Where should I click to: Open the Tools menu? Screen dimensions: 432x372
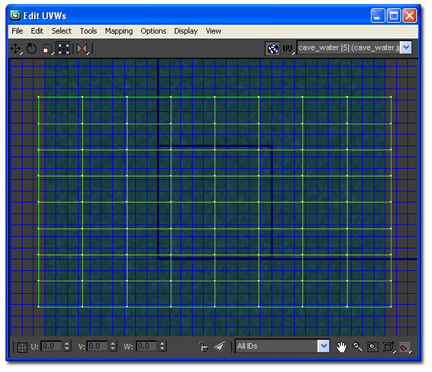pos(88,31)
